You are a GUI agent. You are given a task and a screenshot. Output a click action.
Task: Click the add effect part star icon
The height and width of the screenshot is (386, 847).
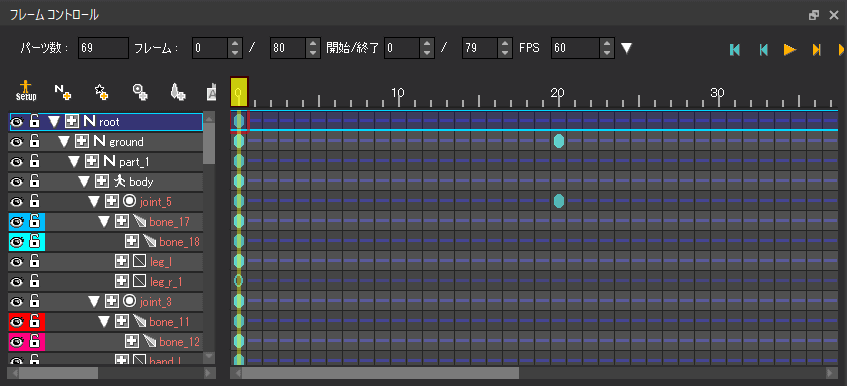click(x=101, y=92)
